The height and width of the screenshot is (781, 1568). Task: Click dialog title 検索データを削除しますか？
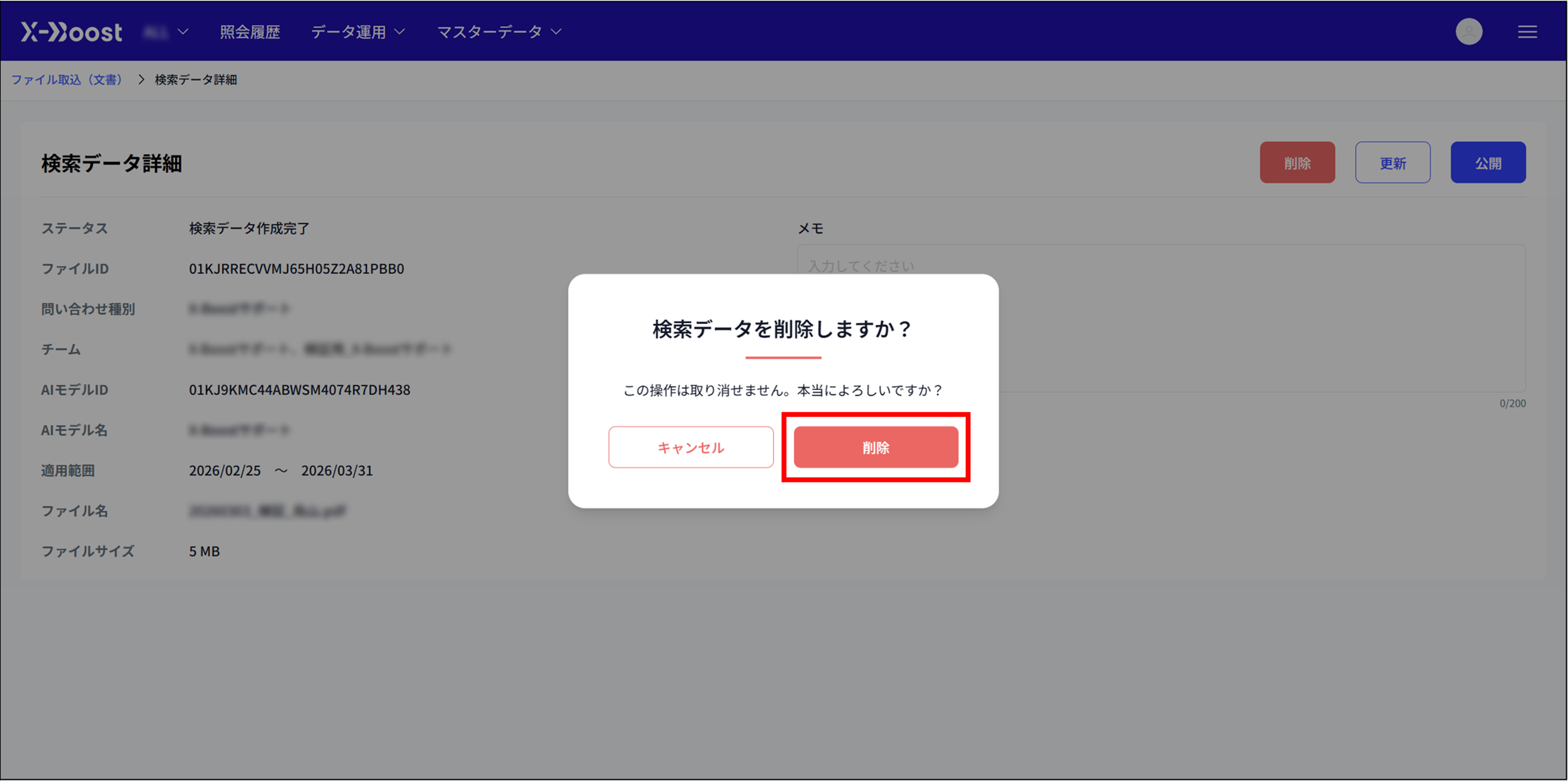click(x=783, y=329)
